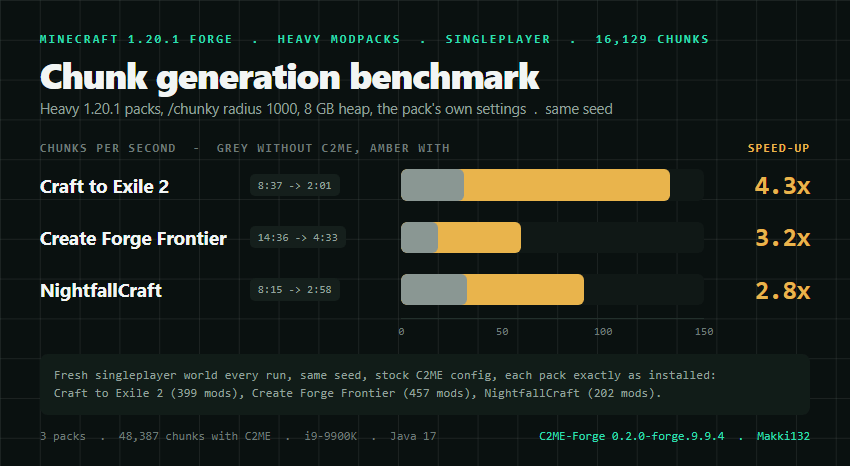Click the "3.2x" speed-up value
This screenshot has height=466, width=850.
click(782, 238)
